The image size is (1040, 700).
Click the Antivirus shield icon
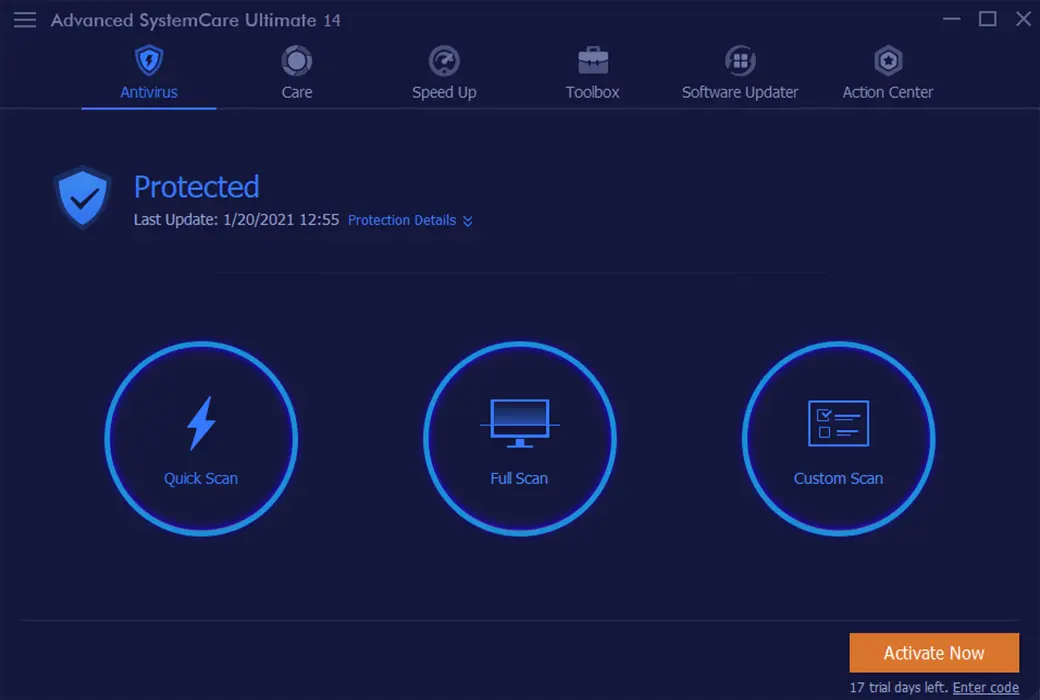tap(149, 61)
